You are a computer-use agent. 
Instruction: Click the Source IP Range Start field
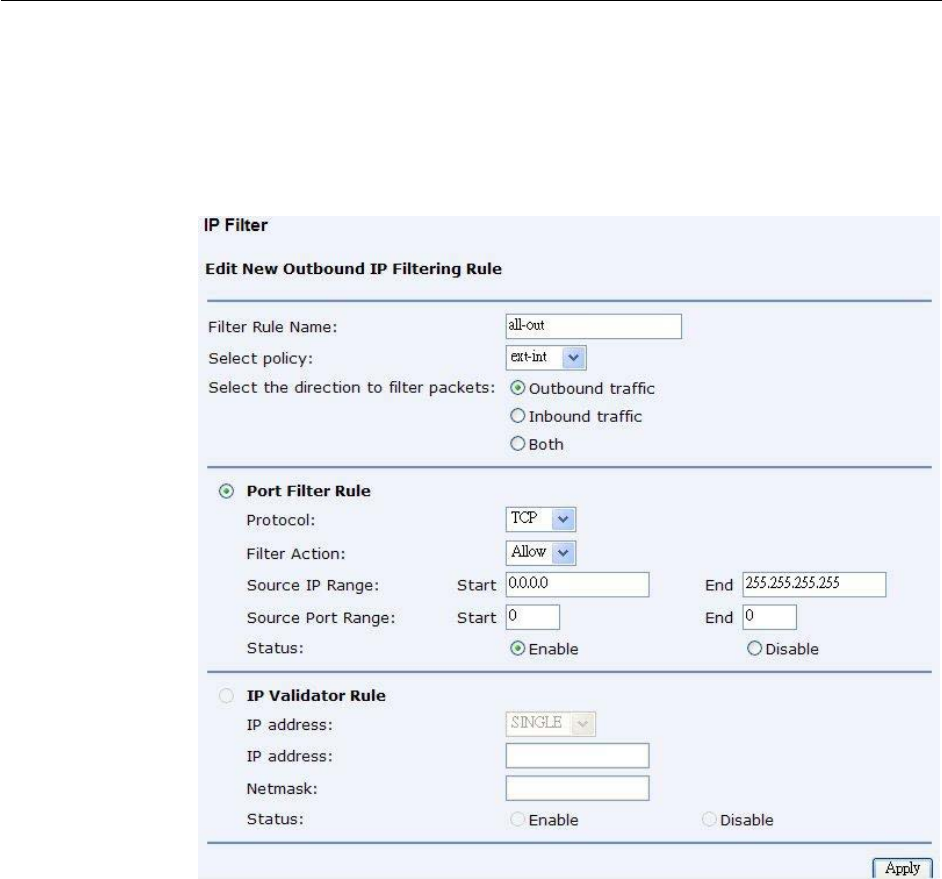(x=577, y=585)
